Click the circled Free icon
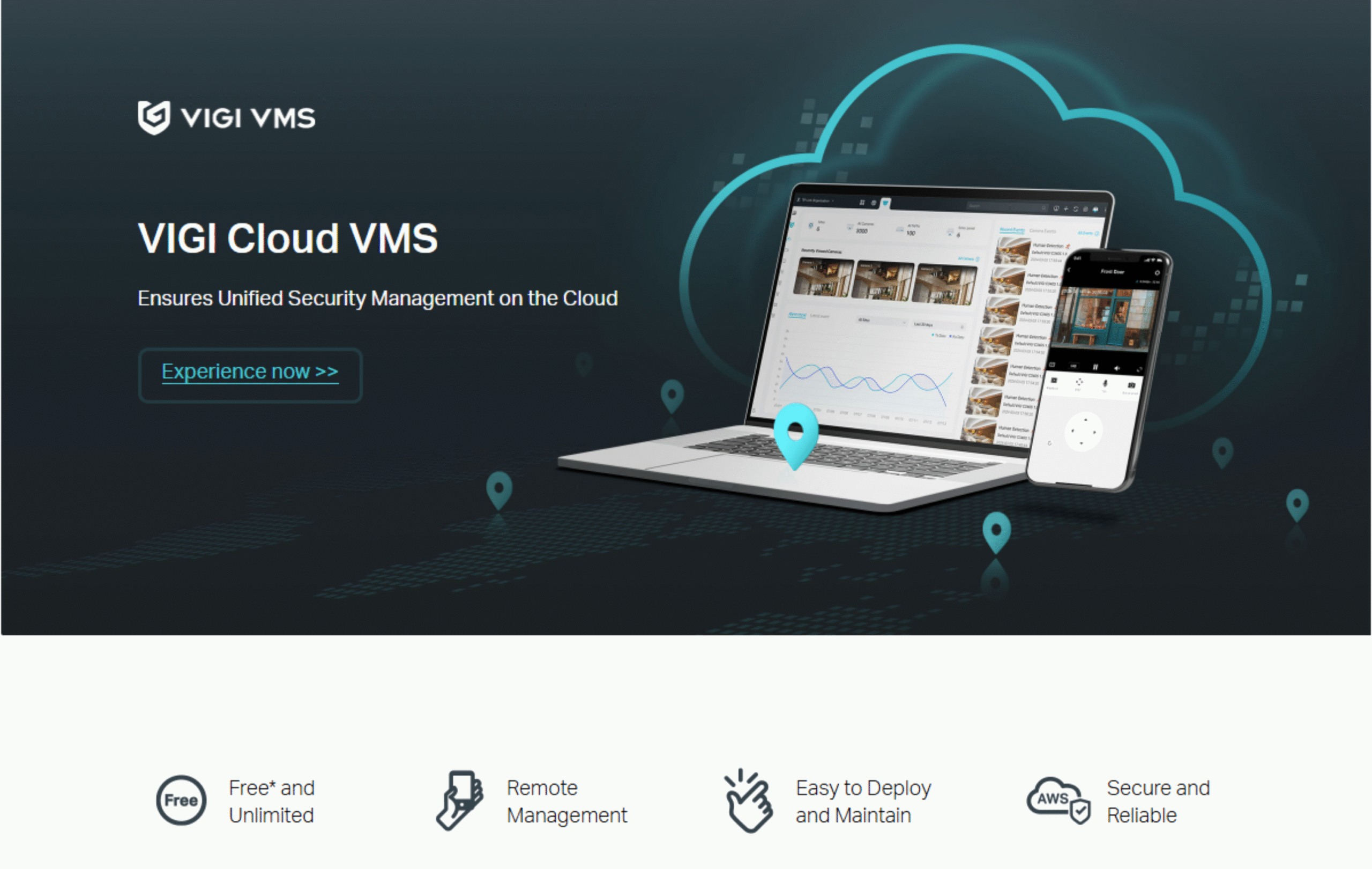Image resolution: width=1372 pixels, height=869 pixels. pos(181,800)
